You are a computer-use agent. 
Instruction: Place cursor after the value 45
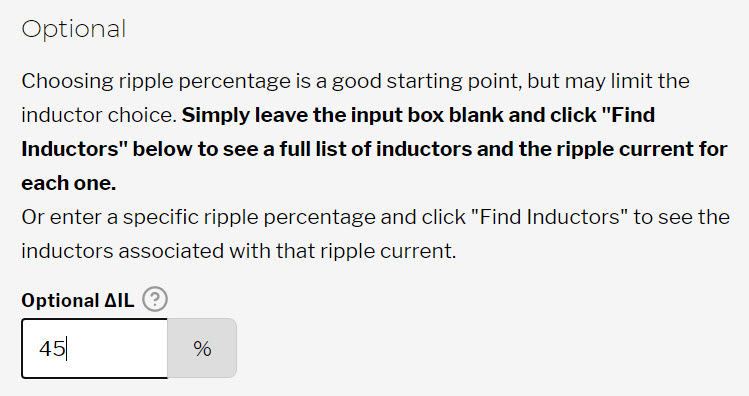67,348
